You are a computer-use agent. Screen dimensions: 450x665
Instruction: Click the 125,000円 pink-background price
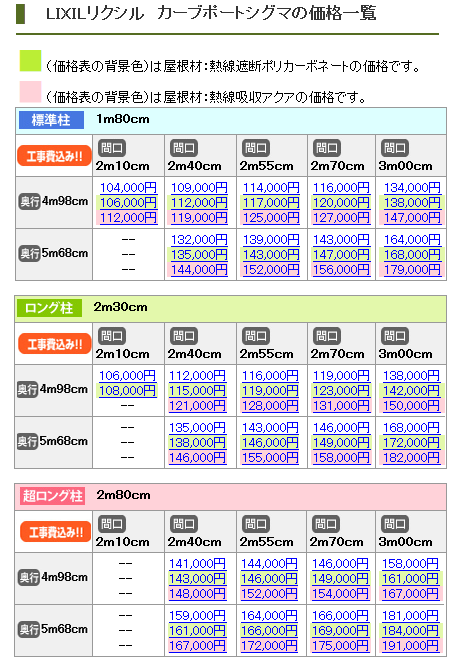[271, 218]
